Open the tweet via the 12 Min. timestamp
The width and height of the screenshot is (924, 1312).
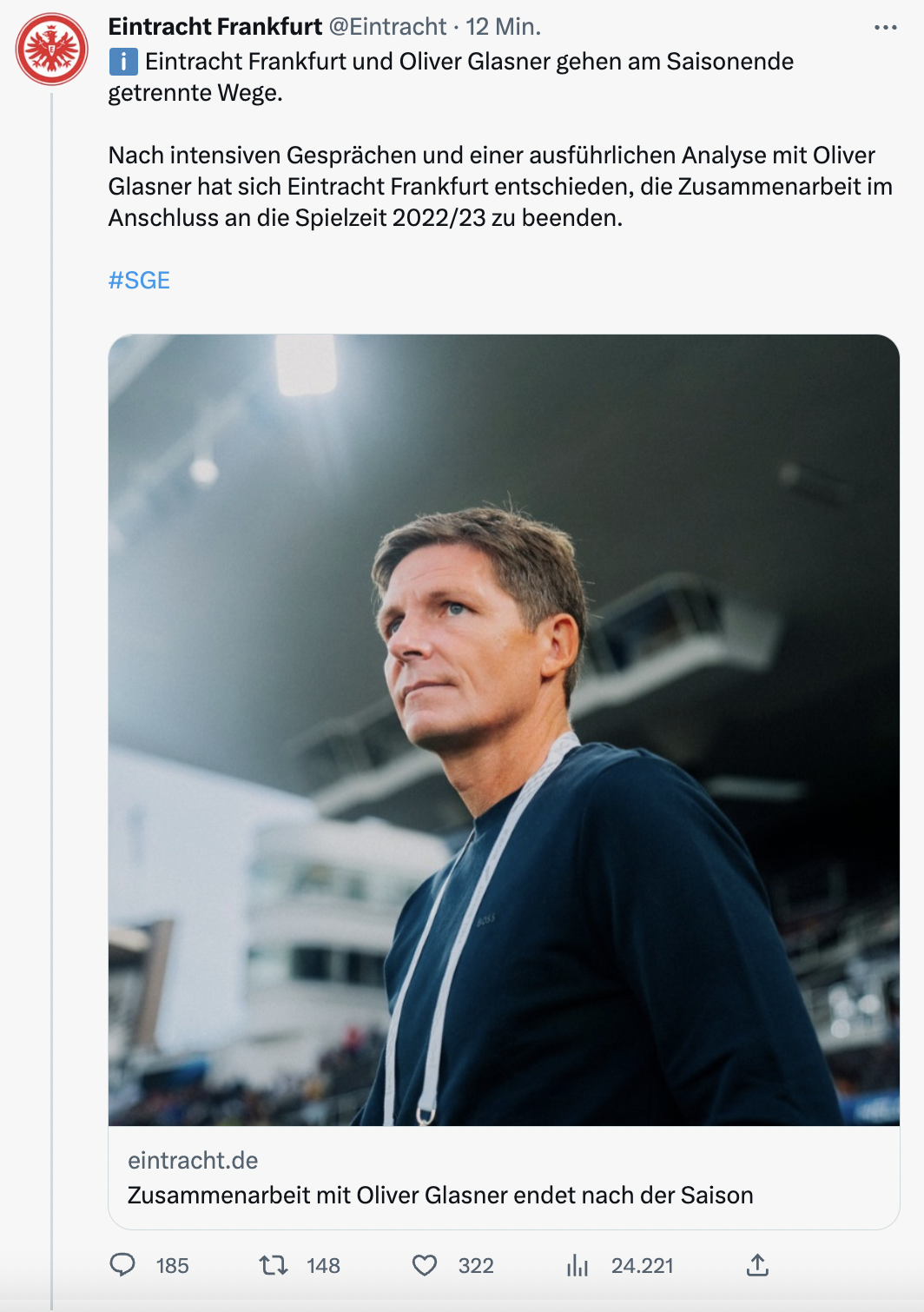coord(504,27)
